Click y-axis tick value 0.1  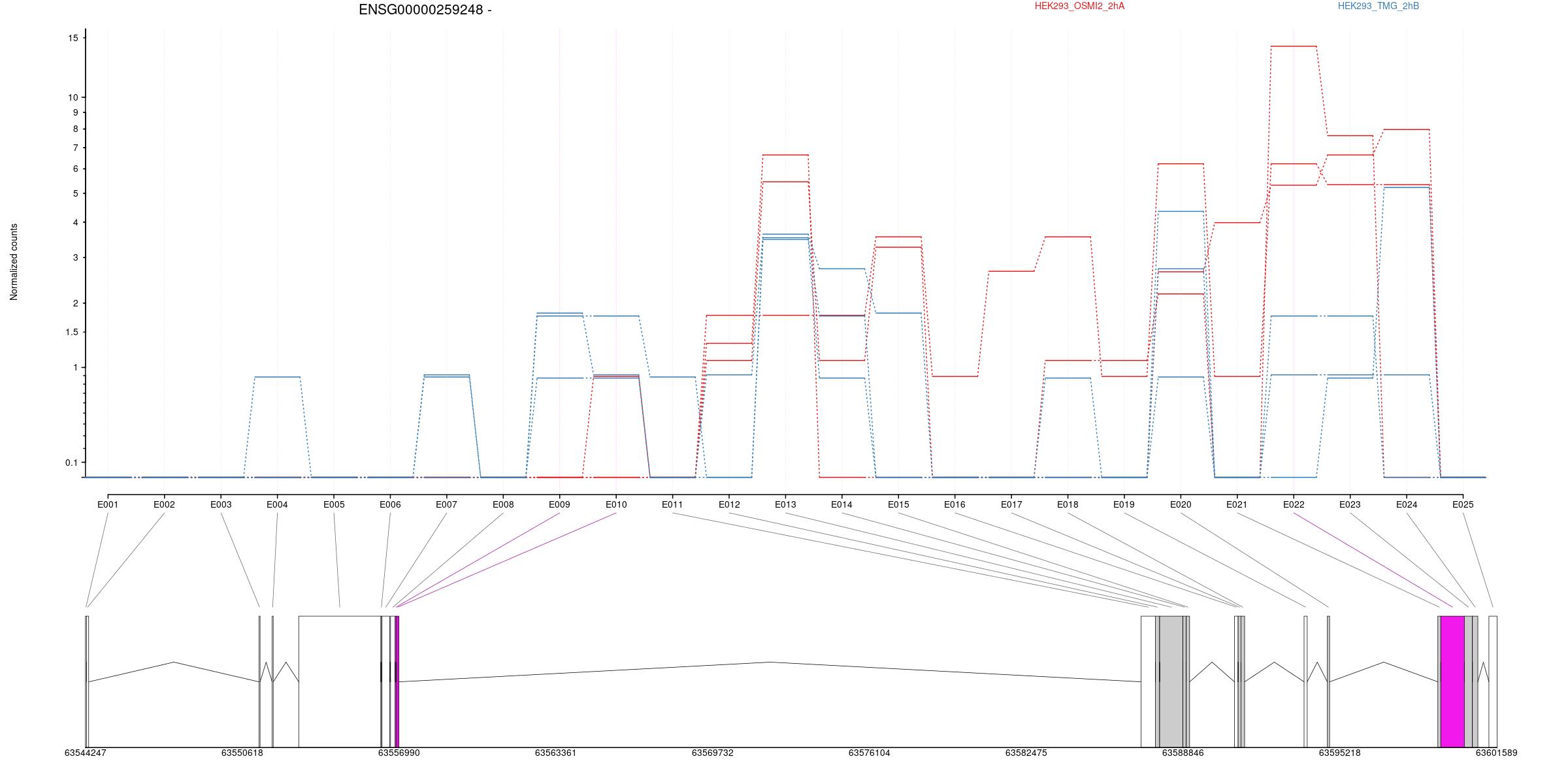pos(72,463)
